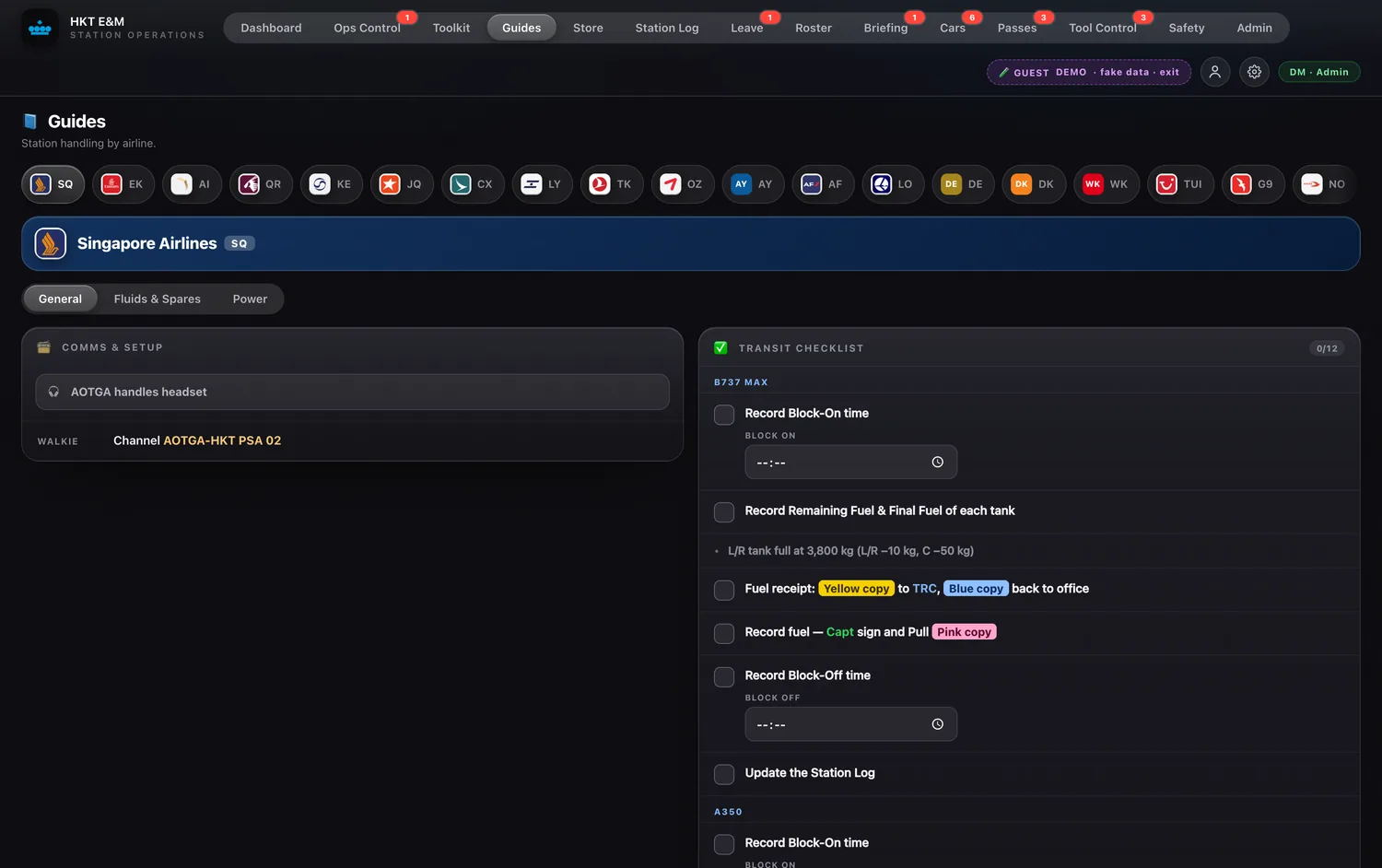Image resolution: width=1382 pixels, height=868 pixels.
Task: Open the Air France AF guide
Action: click(x=824, y=184)
